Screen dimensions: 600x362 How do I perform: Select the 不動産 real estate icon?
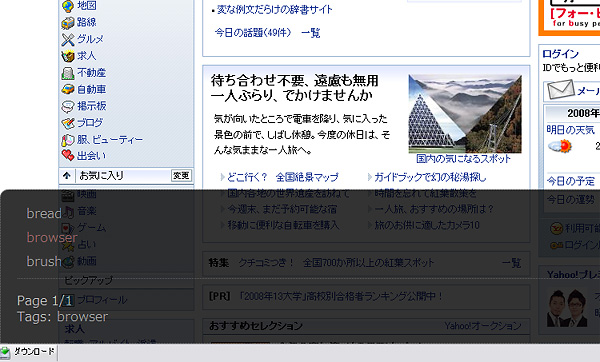coord(68,73)
